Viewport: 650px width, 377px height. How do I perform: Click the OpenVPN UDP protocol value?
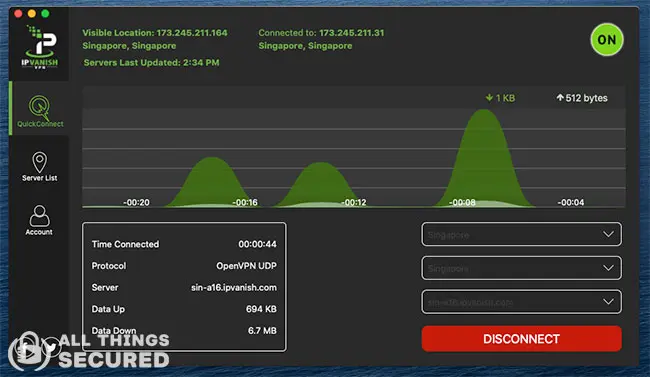(x=246, y=266)
